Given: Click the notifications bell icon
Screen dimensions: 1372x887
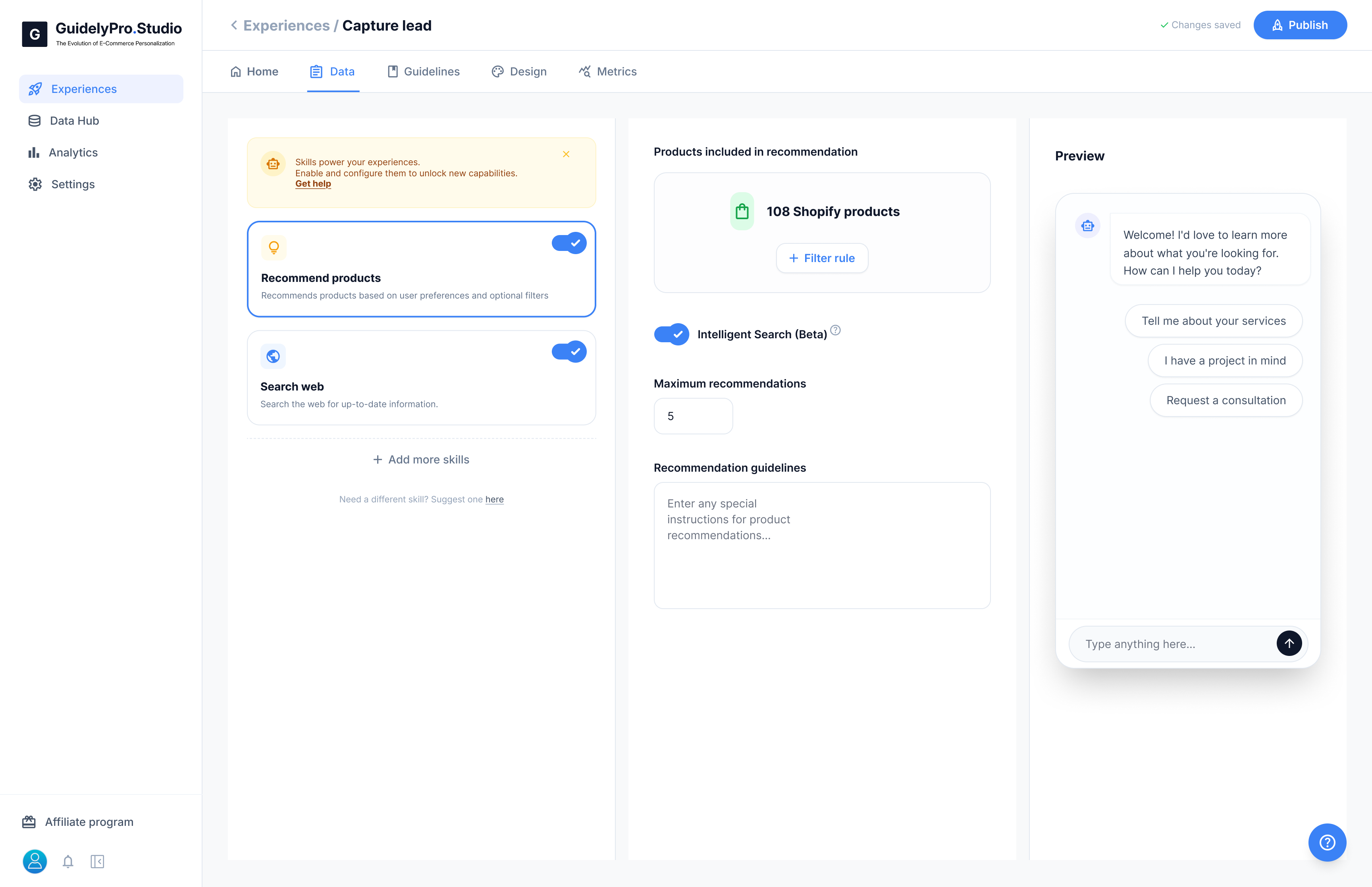Looking at the screenshot, I should (x=68, y=862).
